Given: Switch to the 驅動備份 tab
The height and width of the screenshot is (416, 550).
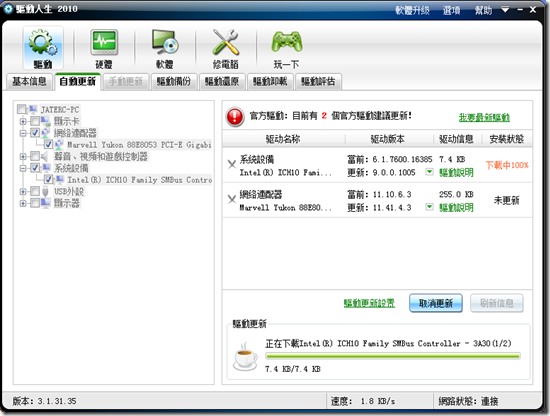Looking at the screenshot, I should click(x=174, y=81).
